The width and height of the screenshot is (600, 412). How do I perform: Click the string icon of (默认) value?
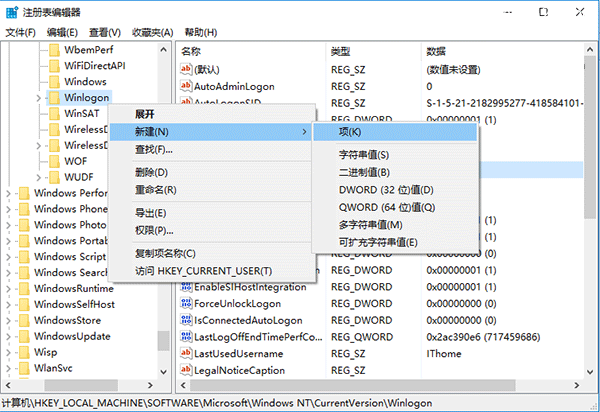click(186, 69)
